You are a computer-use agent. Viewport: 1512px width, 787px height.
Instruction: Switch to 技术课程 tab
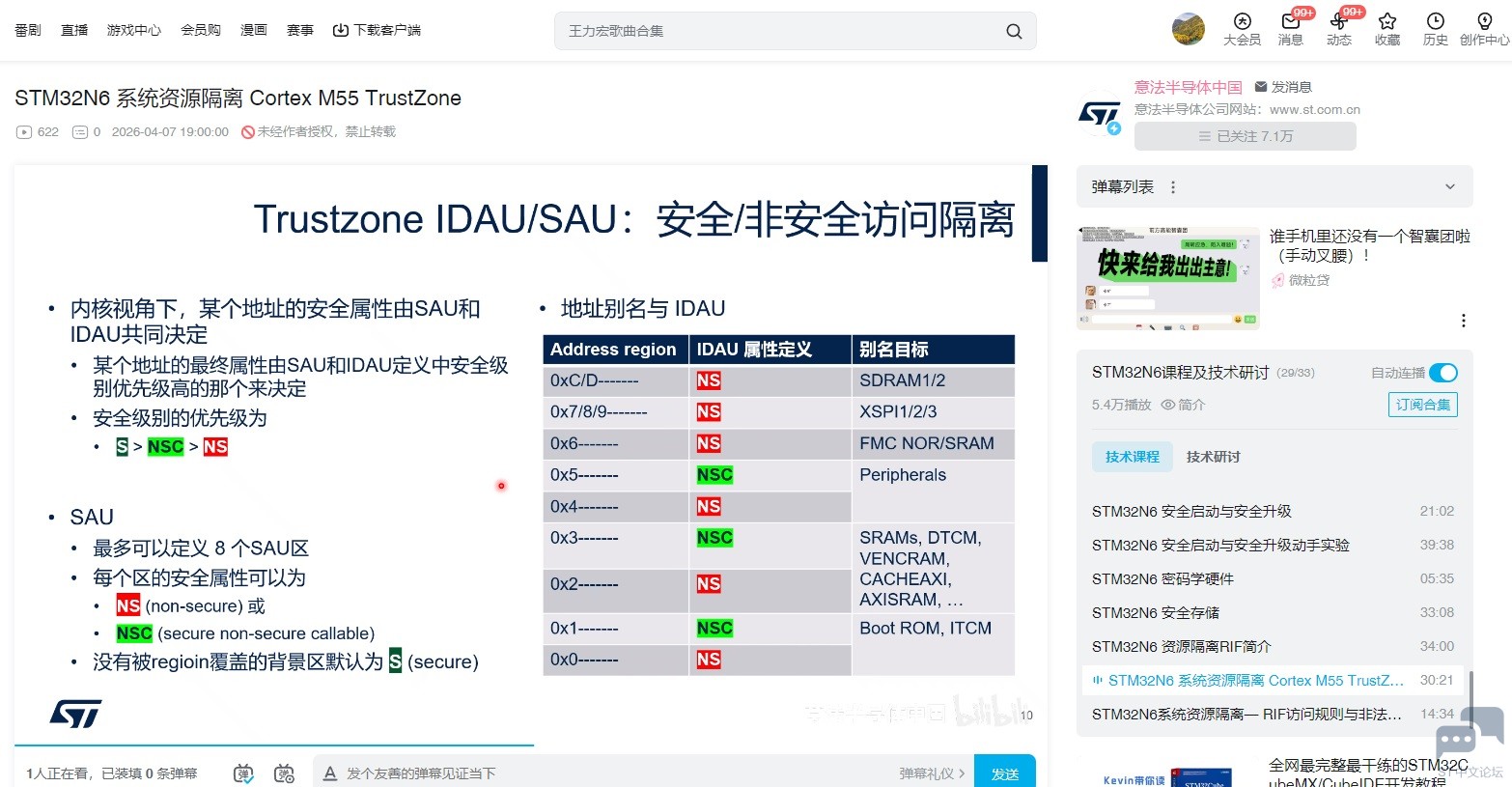(x=1133, y=457)
